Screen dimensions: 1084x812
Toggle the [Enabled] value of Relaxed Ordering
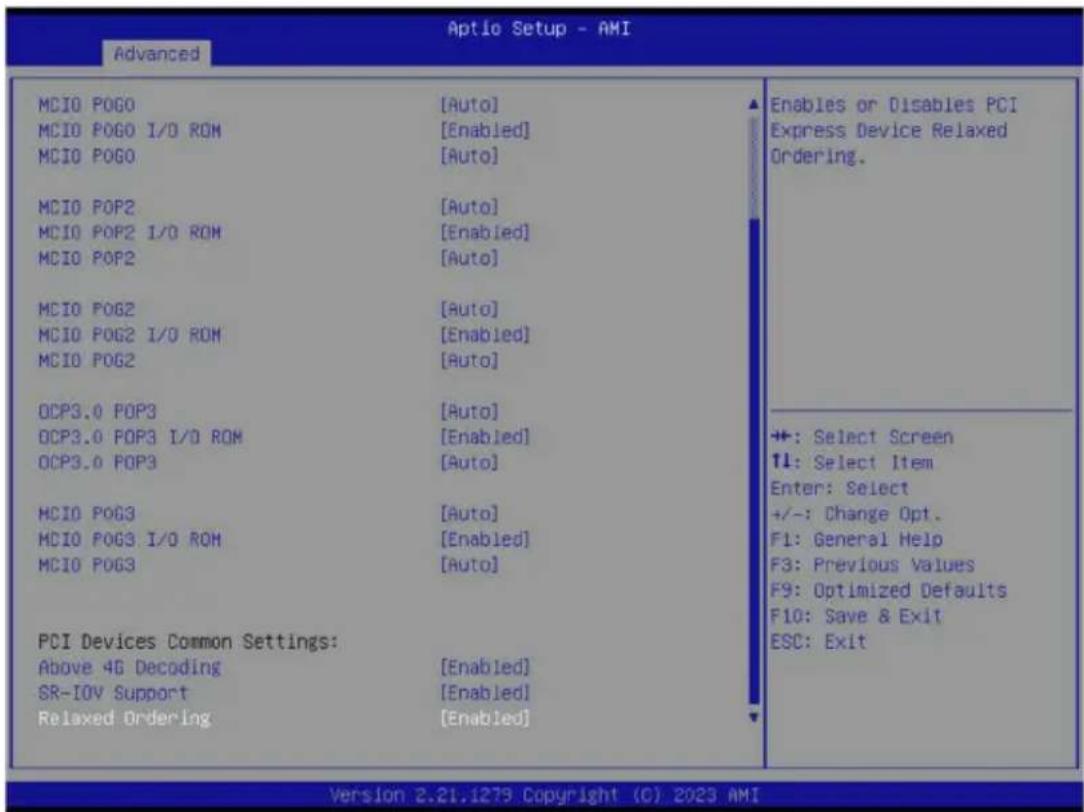point(485,719)
